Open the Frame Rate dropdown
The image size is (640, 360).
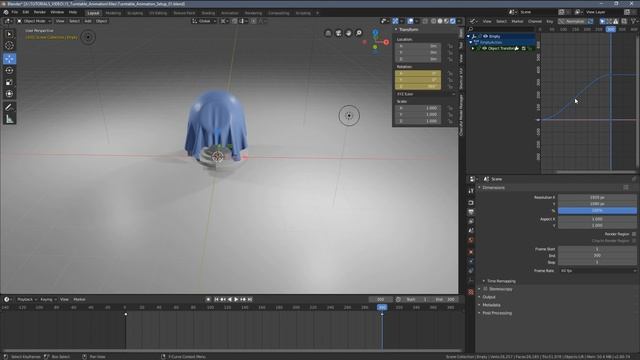[x=598, y=271]
